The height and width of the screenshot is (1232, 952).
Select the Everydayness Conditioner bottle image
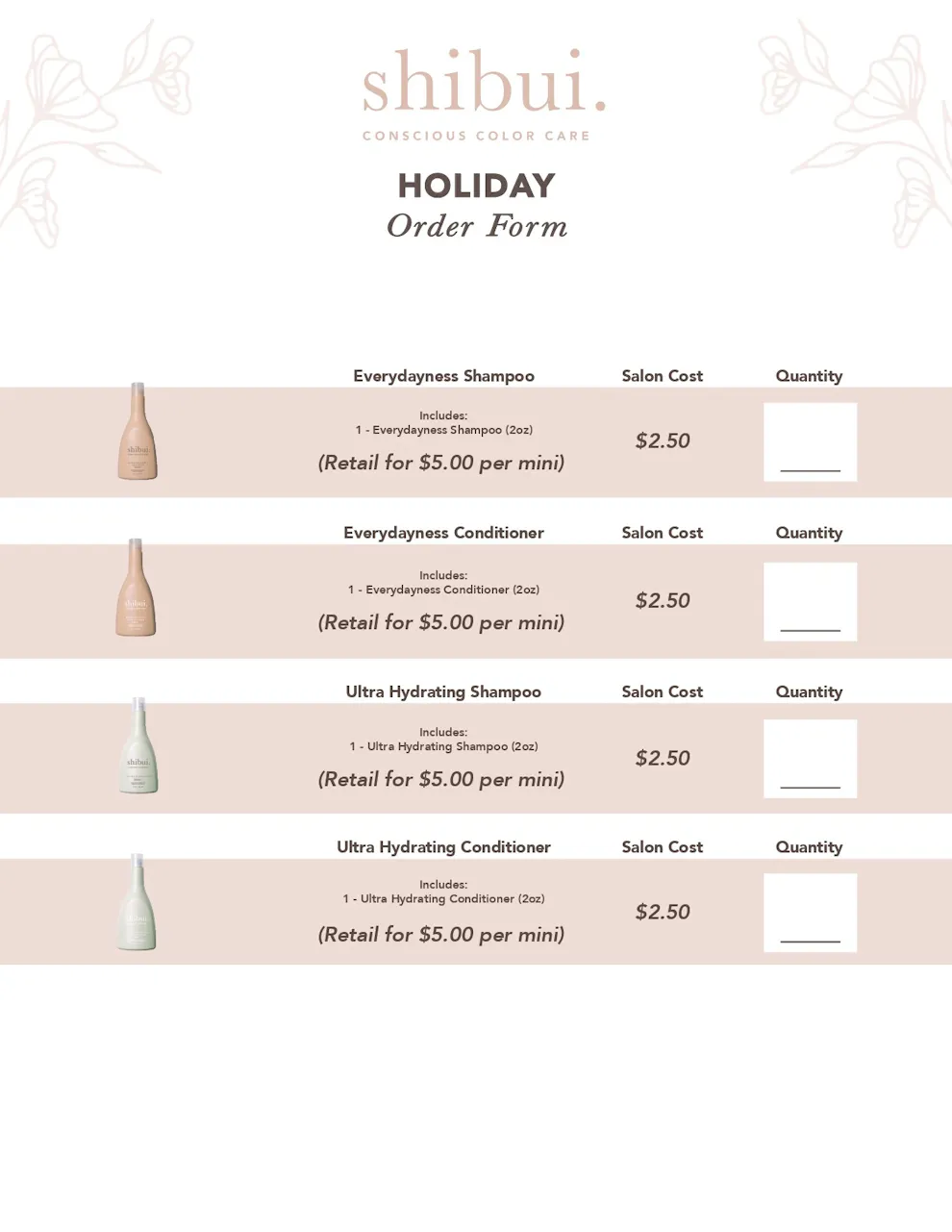click(137, 587)
